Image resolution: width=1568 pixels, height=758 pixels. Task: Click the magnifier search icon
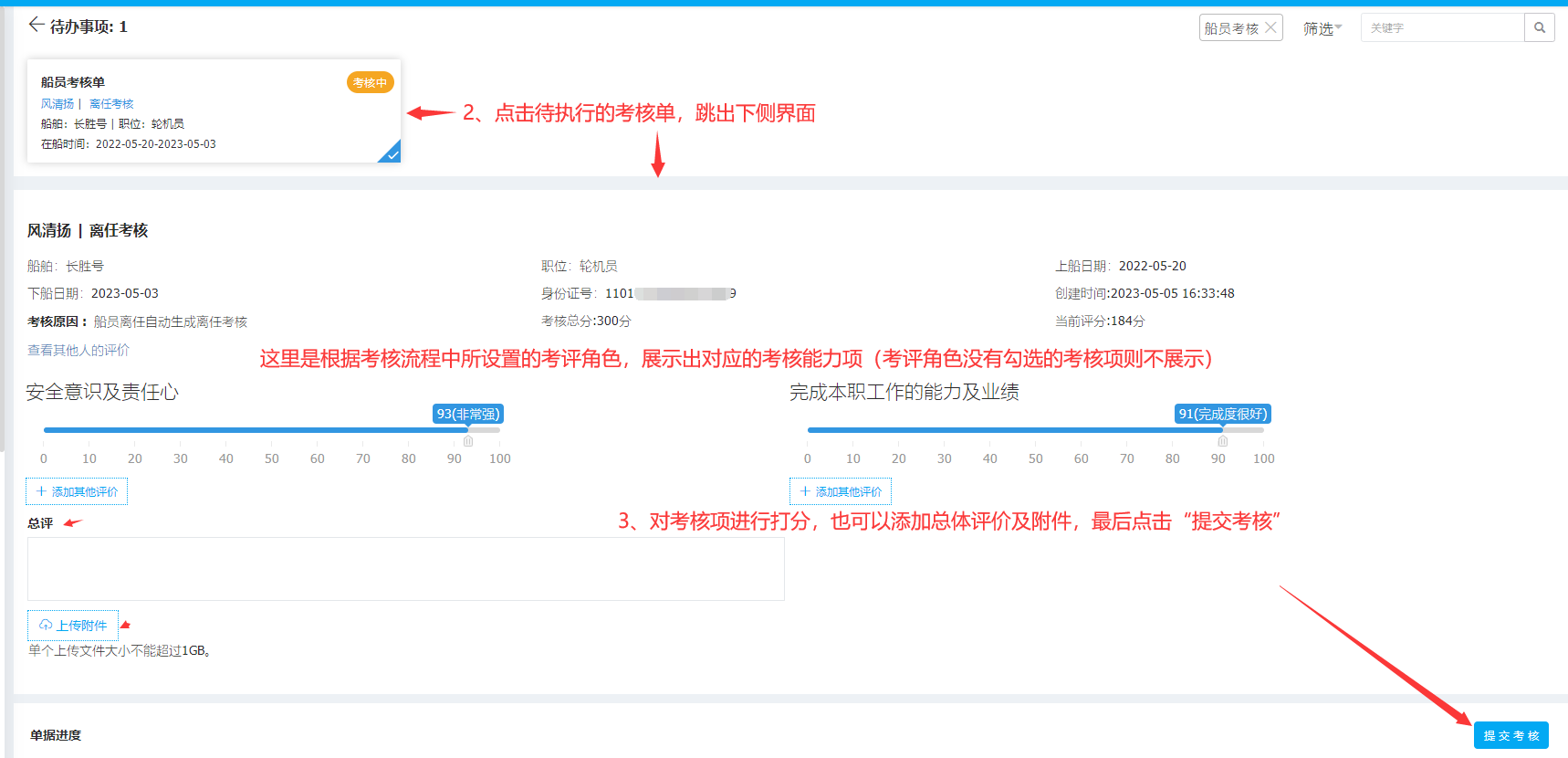(1540, 27)
